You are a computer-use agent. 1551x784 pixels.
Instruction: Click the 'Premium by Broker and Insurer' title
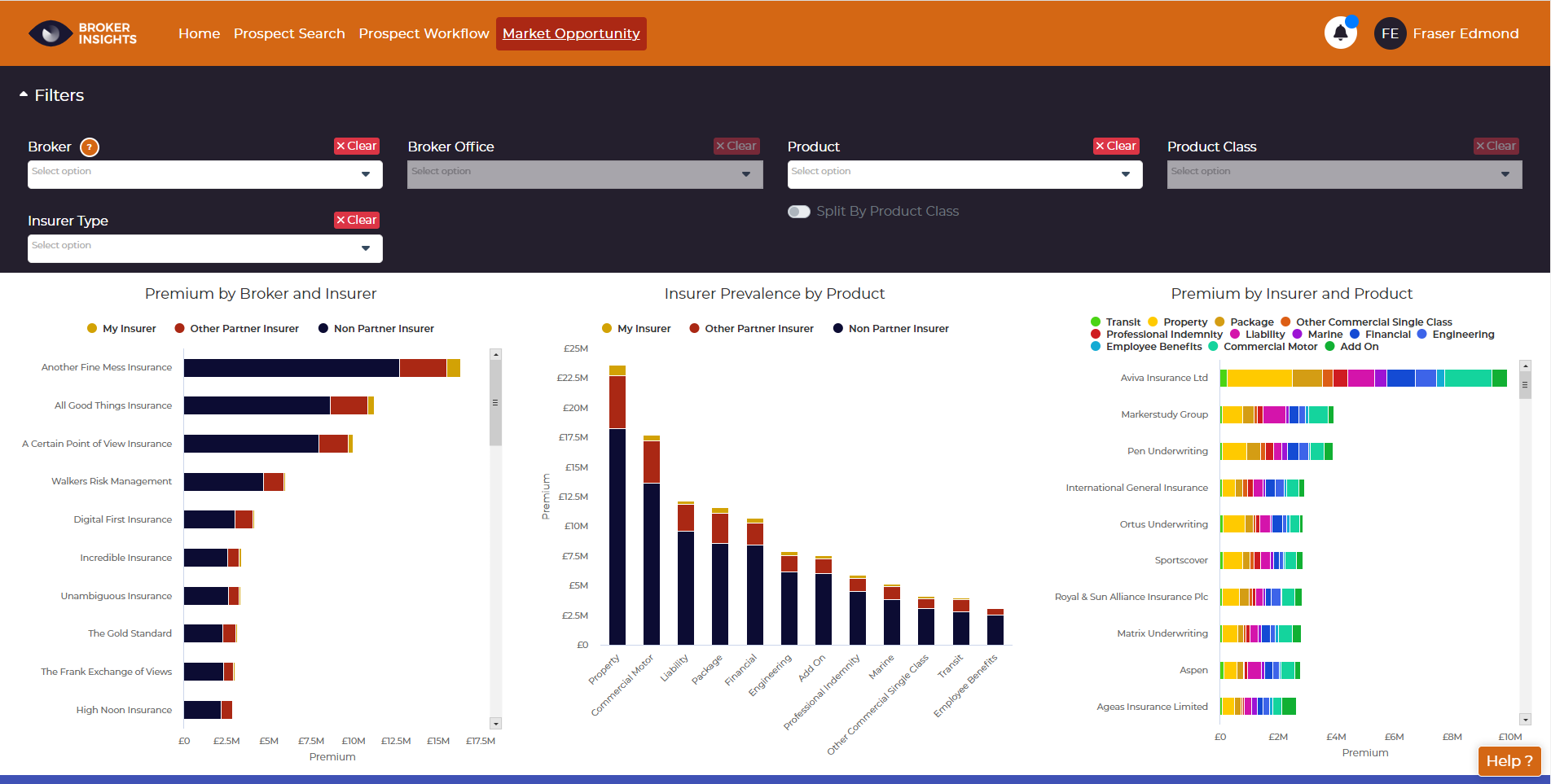pos(261,294)
